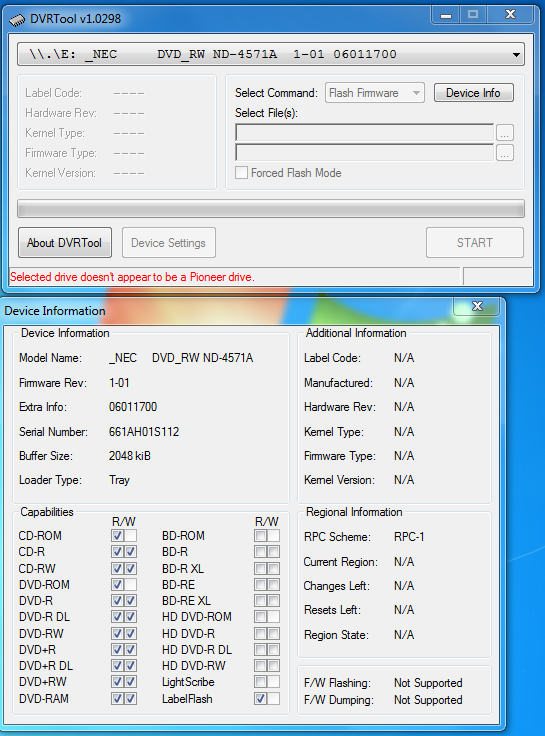Click the Changes Left label
Viewport: 545px width, 736px height.
pyautogui.click(x=337, y=586)
